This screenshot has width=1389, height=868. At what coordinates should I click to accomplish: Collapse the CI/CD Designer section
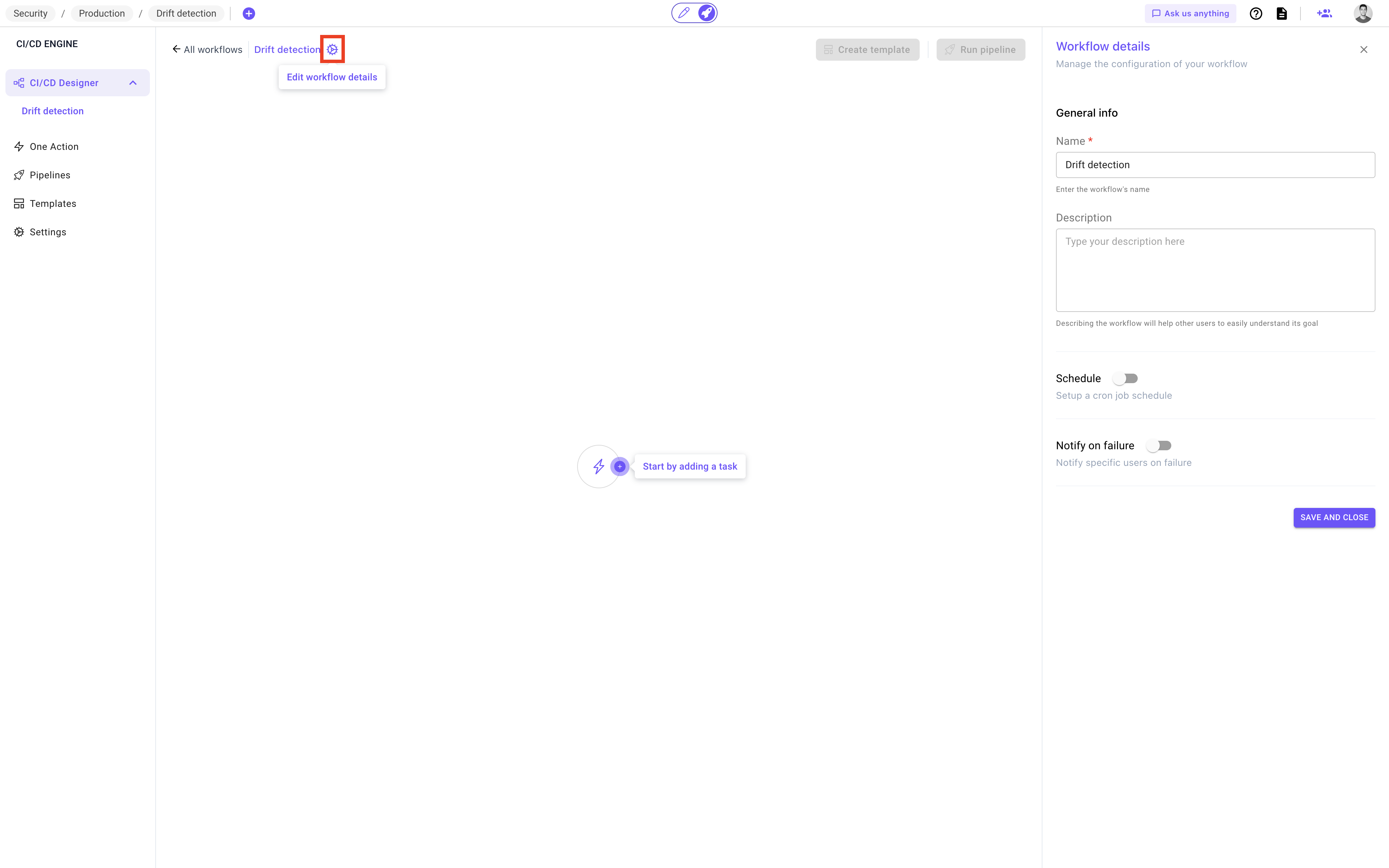tap(133, 83)
